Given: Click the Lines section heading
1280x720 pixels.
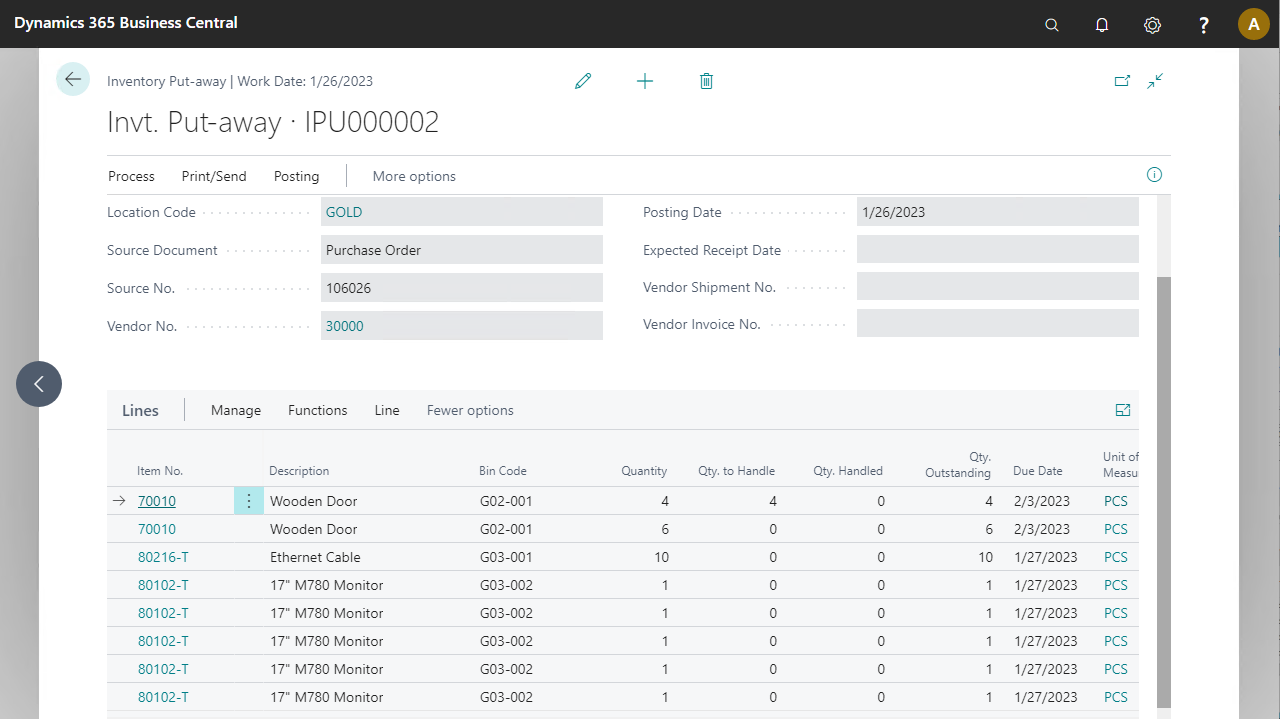Looking at the screenshot, I should [140, 410].
